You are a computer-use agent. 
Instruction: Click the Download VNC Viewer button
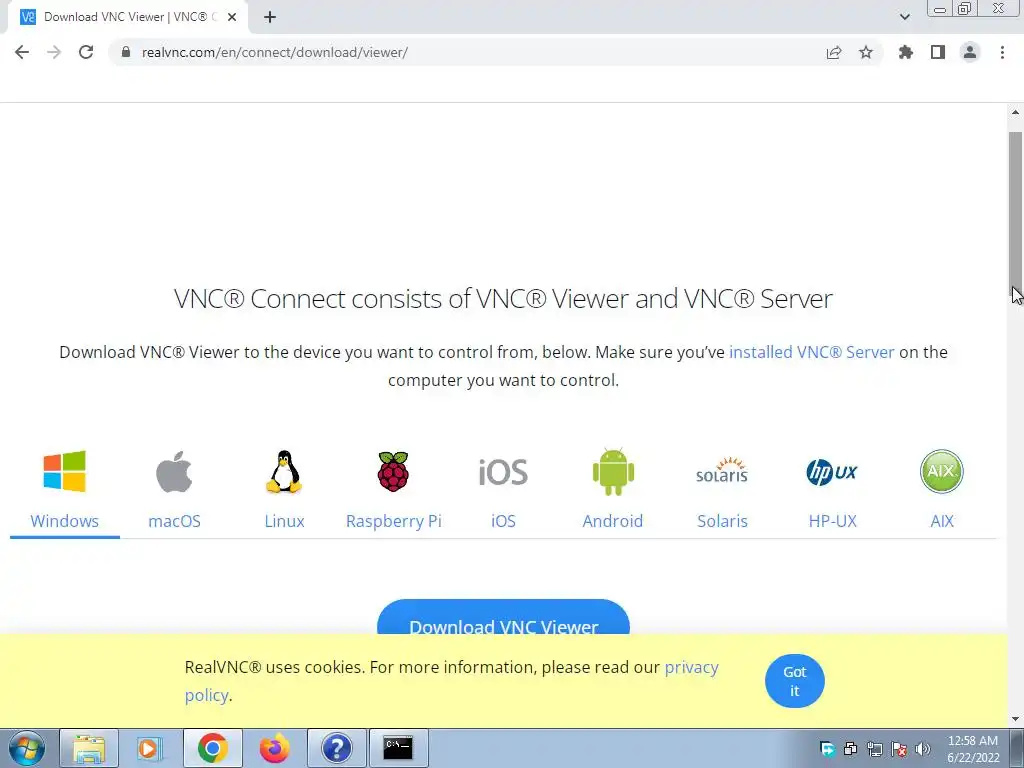coord(504,617)
